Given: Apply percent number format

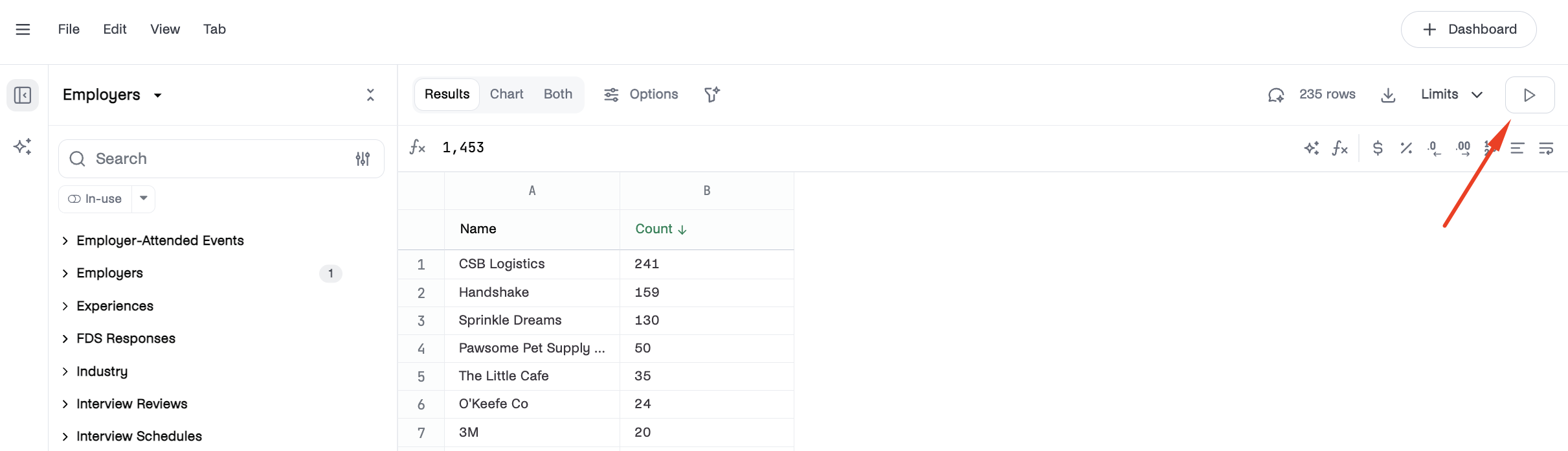Looking at the screenshot, I should pyautogui.click(x=1406, y=148).
